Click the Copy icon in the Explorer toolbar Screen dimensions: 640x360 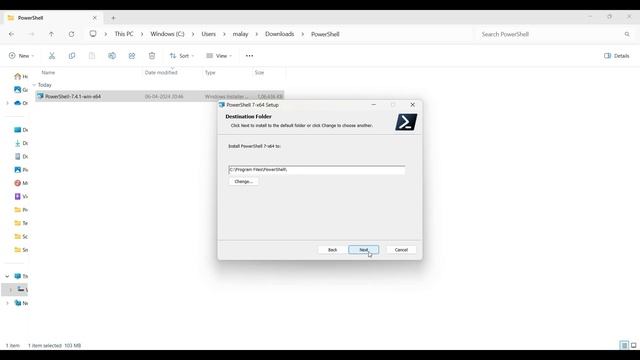click(x=72, y=56)
